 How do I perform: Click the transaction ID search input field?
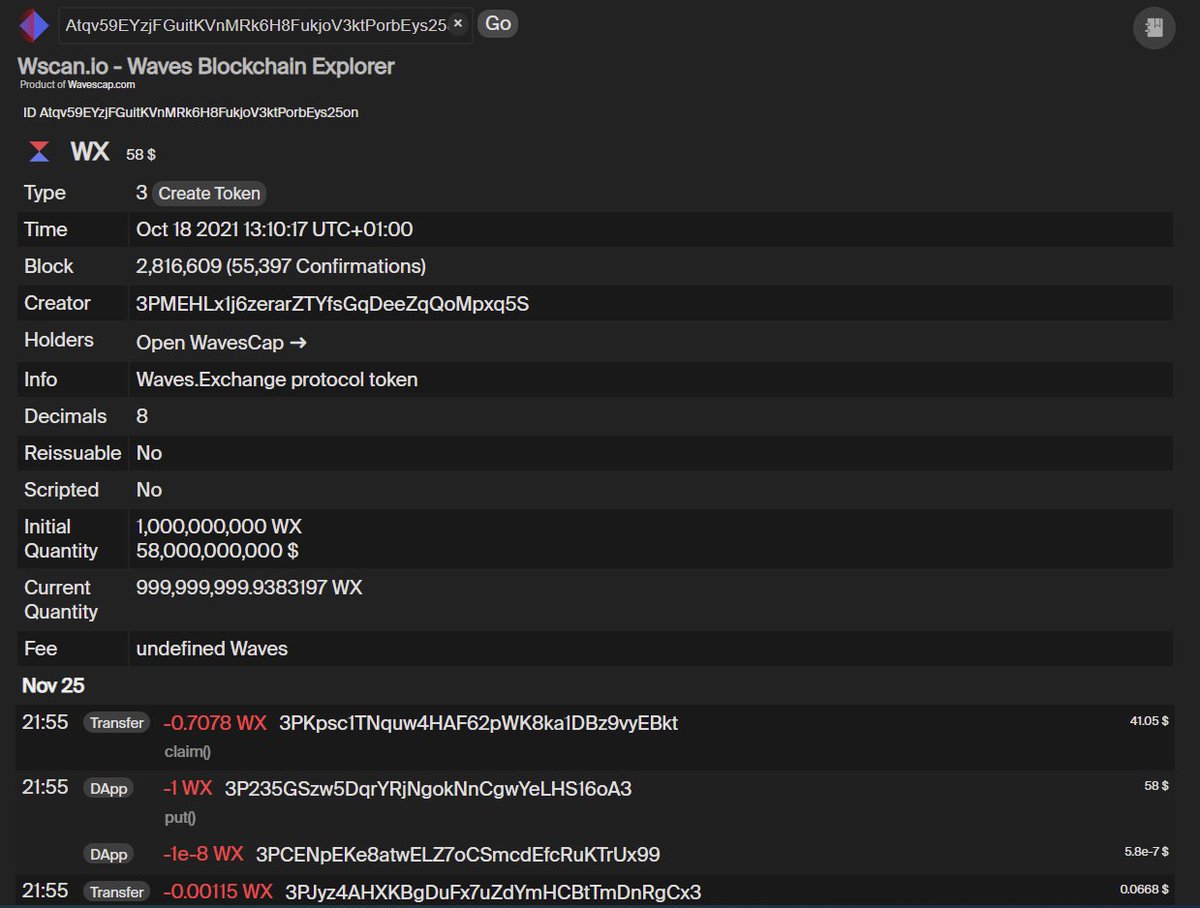263,24
